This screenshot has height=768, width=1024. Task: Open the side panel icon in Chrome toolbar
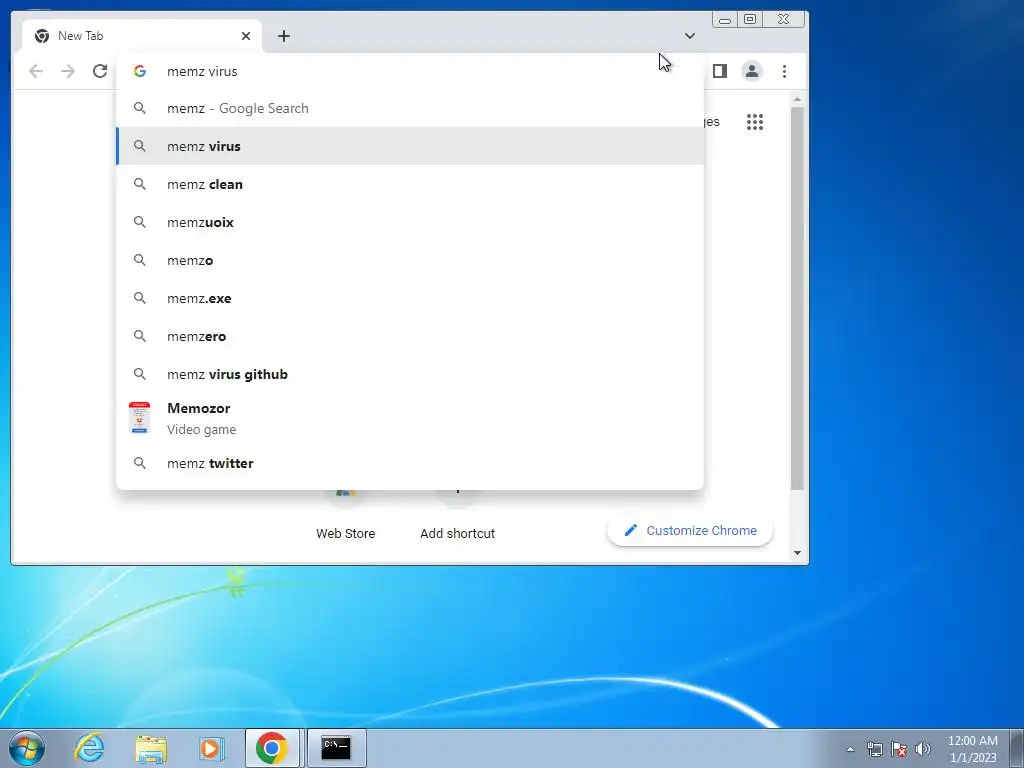(x=720, y=71)
